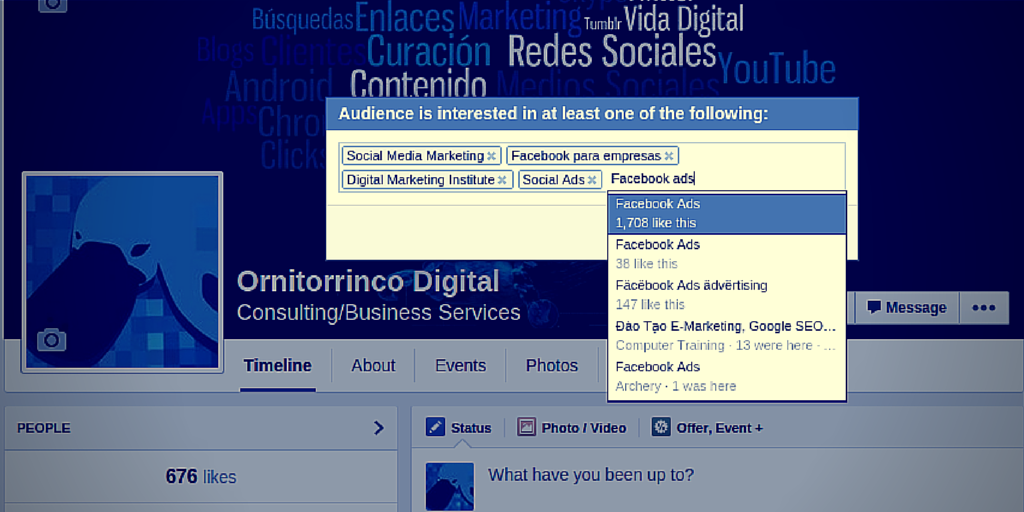Remove the Facebook para empresas tag
The height and width of the screenshot is (512, 1024).
[669, 156]
